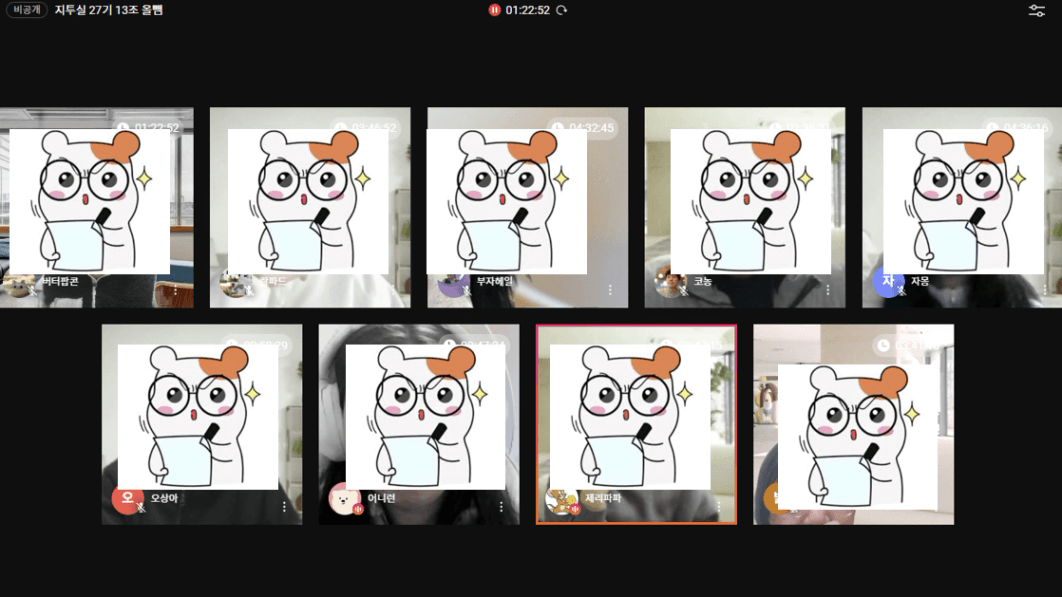Click the muted mic icon on 코농's avatar

[683, 291]
